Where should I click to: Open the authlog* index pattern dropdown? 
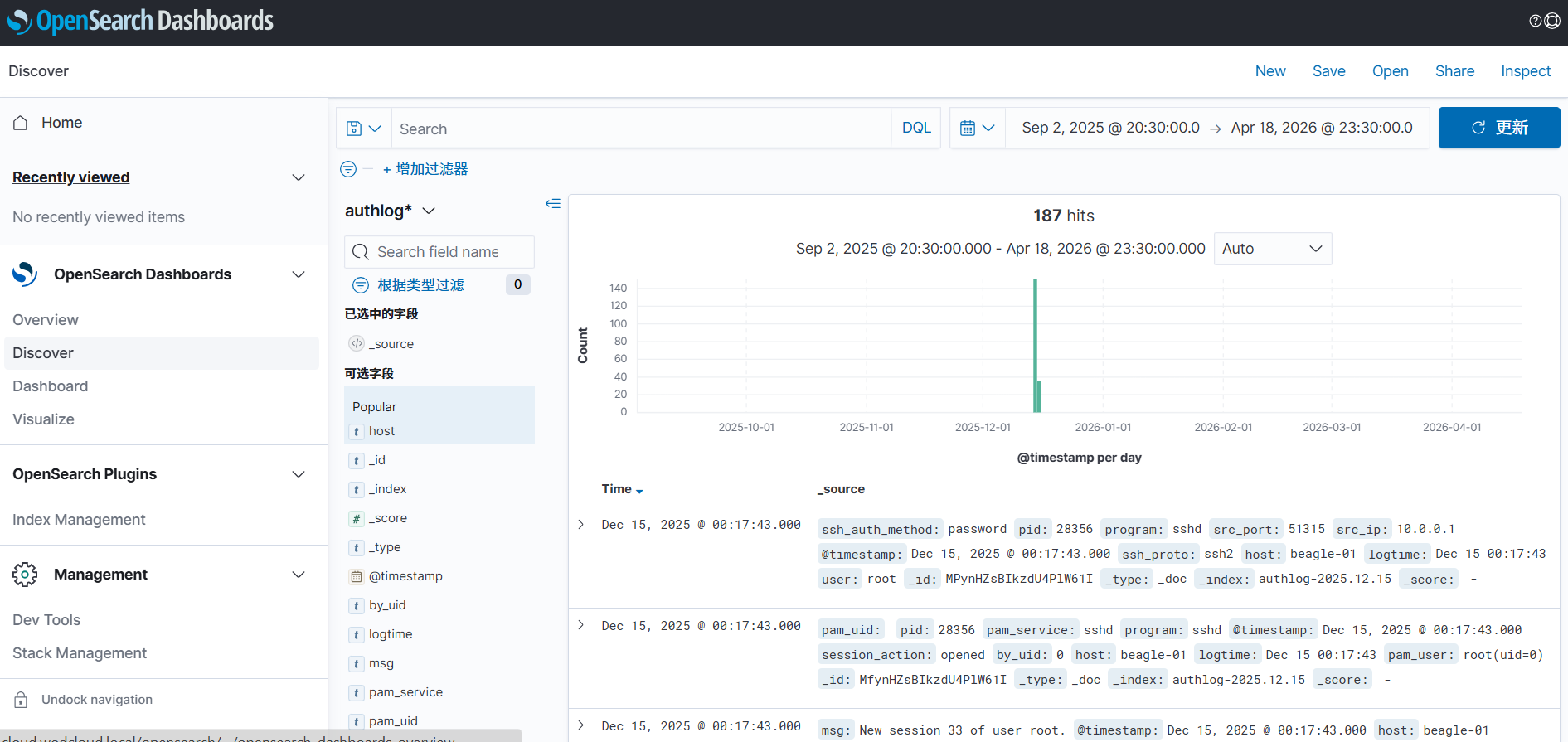(x=391, y=211)
